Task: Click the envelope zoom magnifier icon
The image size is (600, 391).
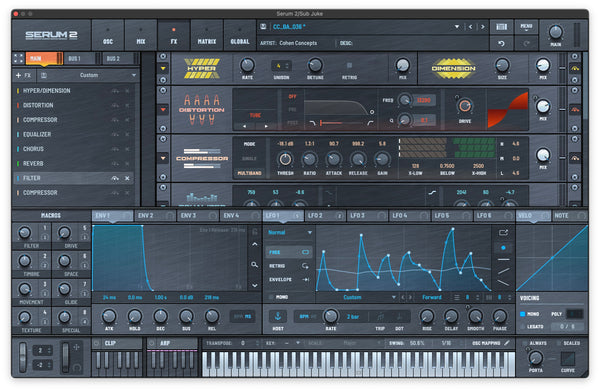Action: click(254, 265)
